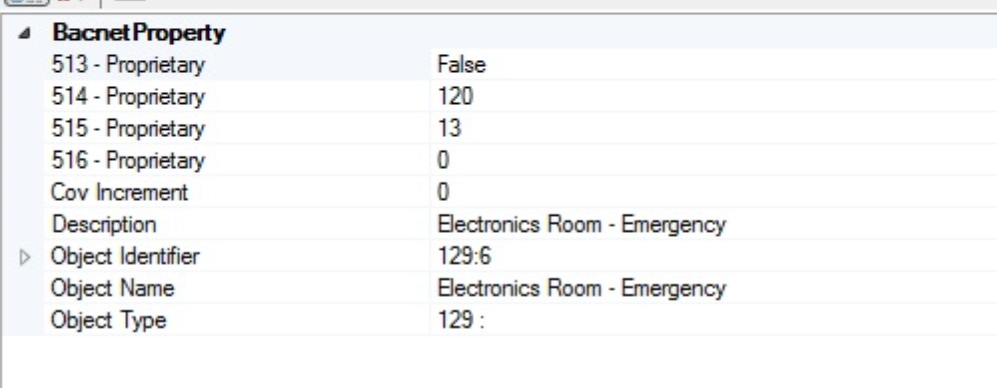Select the Cov Increment row label
997x388 pixels.
pos(120,192)
